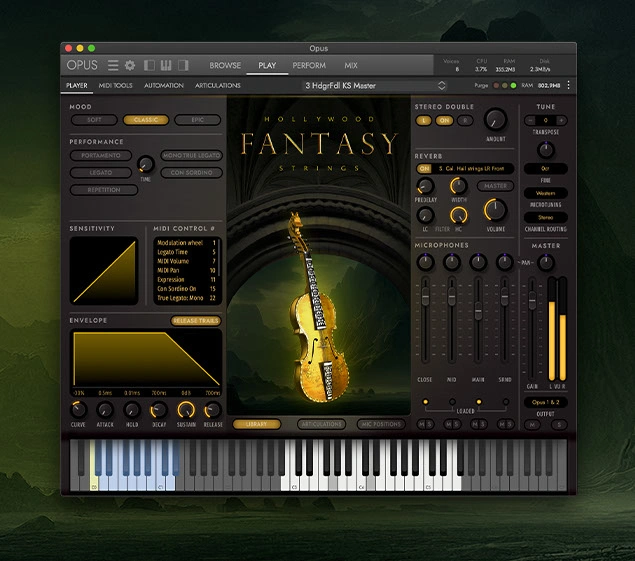Click the Library button under the artwork
The height and width of the screenshot is (561, 635).
click(256, 424)
